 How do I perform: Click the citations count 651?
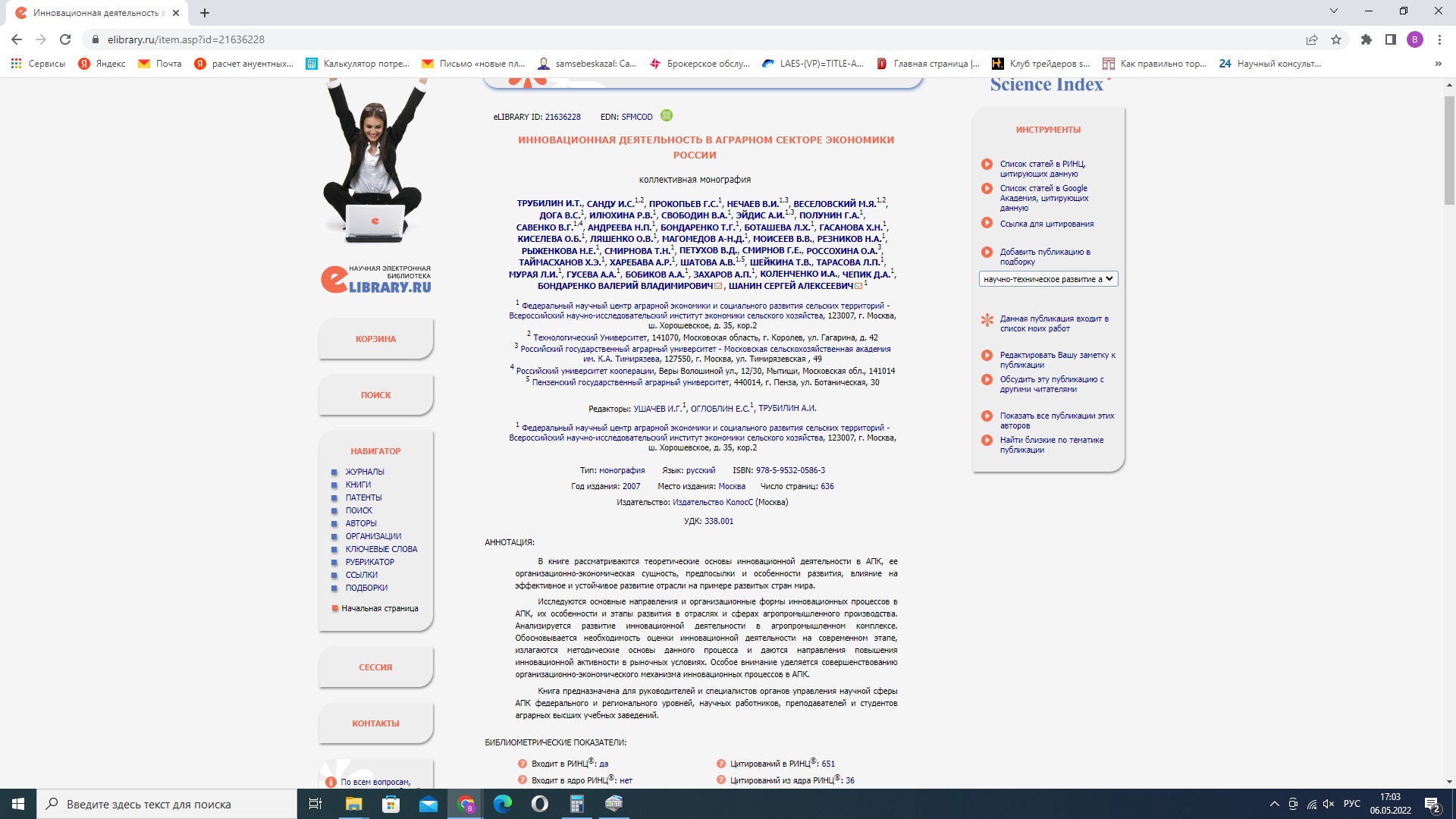[x=828, y=764]
